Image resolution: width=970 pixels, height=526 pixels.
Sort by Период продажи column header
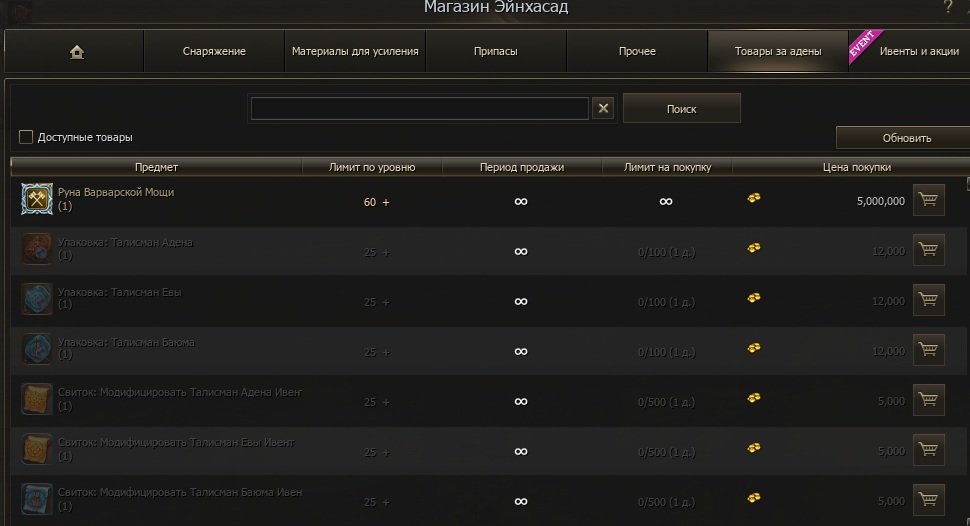coord(521,167)
